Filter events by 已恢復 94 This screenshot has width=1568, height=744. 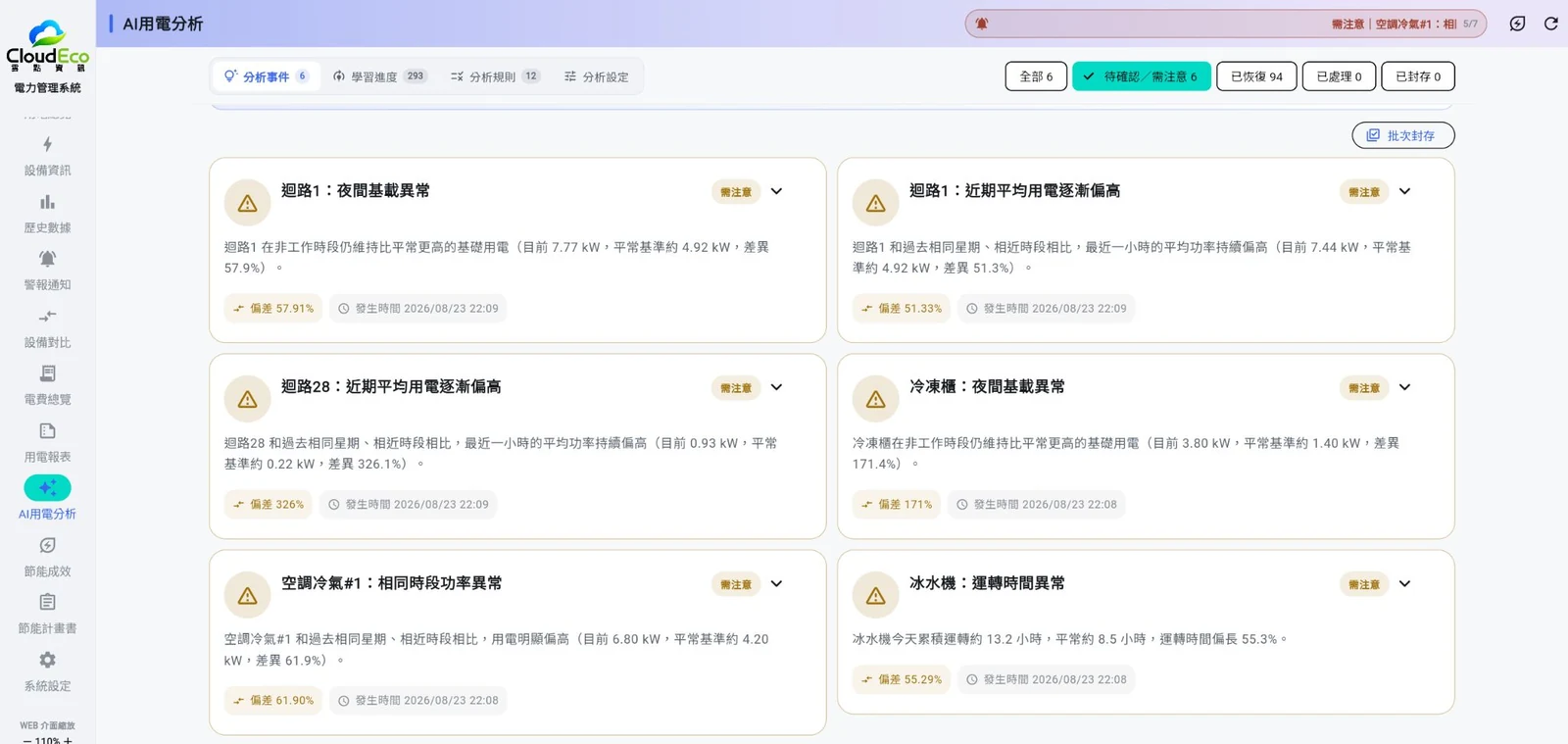[x=1256, y=76]
